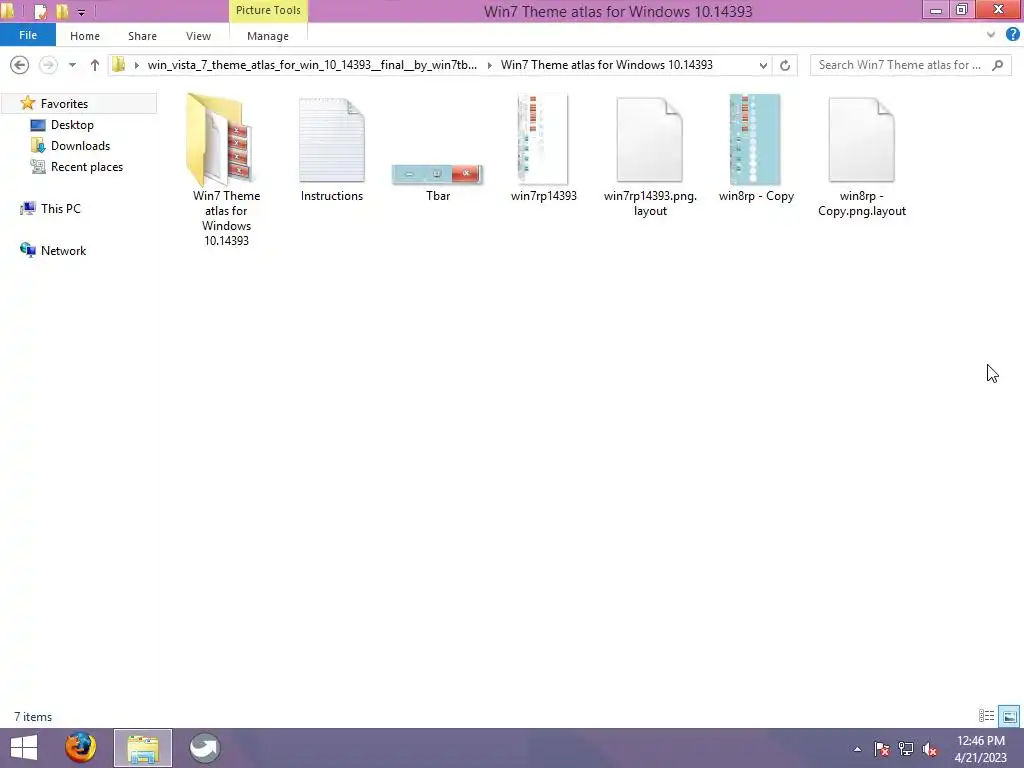Expand the breadcrumb arrow before win_vista_7_theme_atlas
The width and height of the screenshot is (1024, 768).
coord(136,65)
